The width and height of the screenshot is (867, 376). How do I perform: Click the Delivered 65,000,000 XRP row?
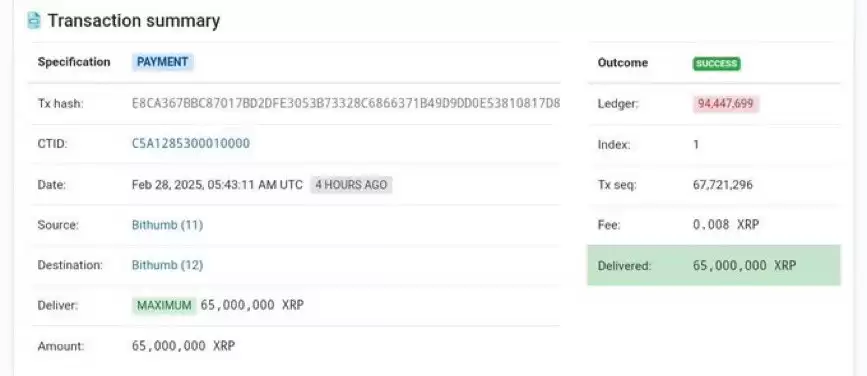714,265
